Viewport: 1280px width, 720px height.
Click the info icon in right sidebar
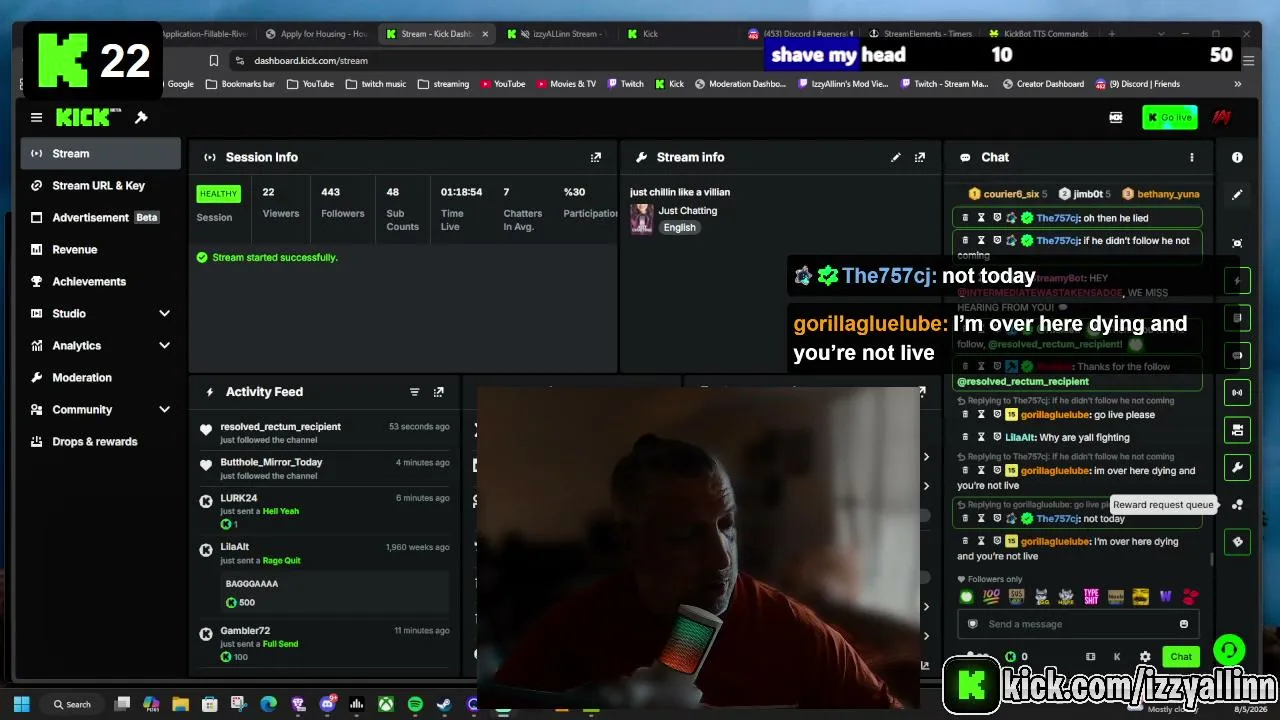pos(1237,157)
